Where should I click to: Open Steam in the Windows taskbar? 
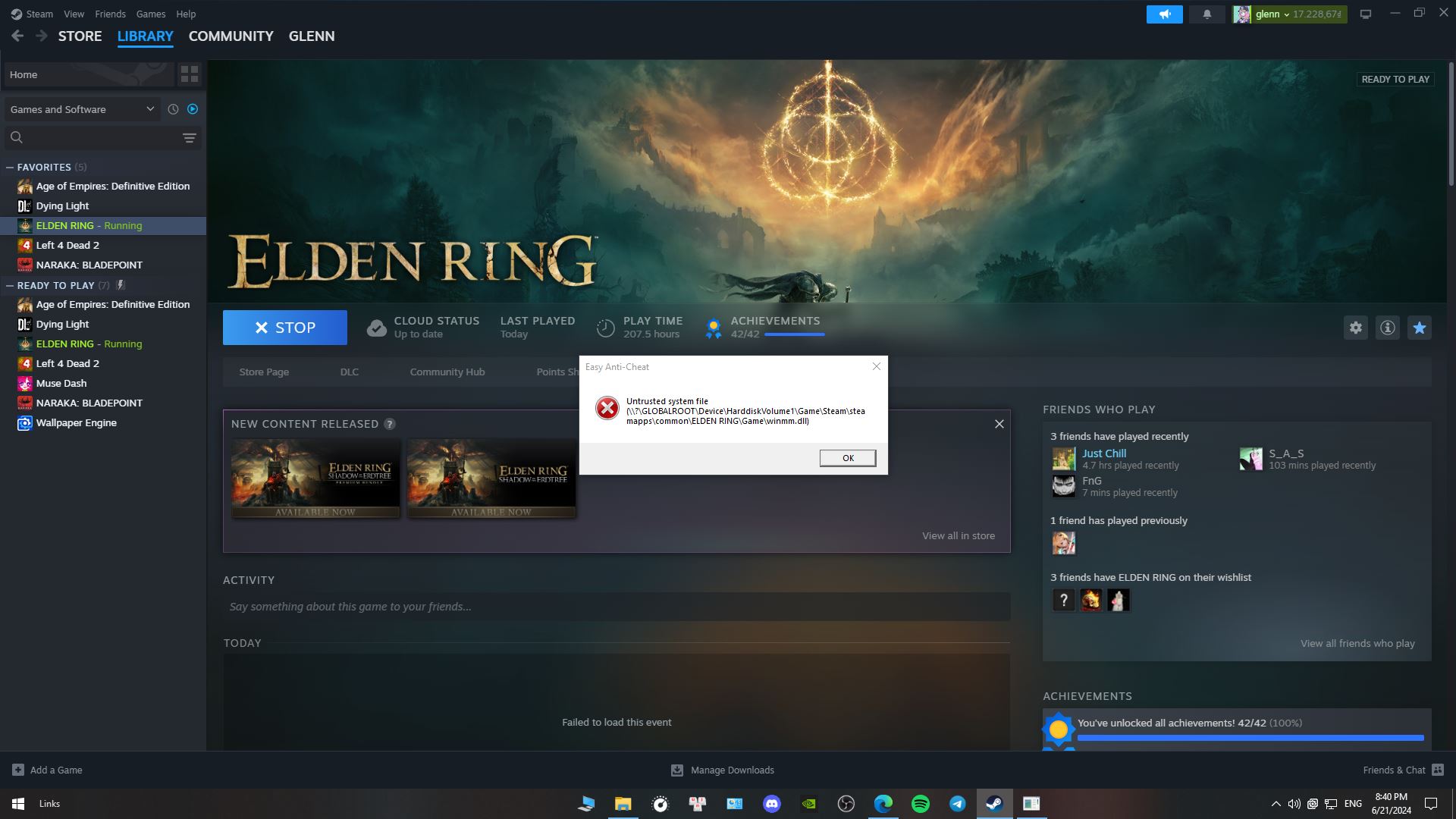[x=994, y=803]
